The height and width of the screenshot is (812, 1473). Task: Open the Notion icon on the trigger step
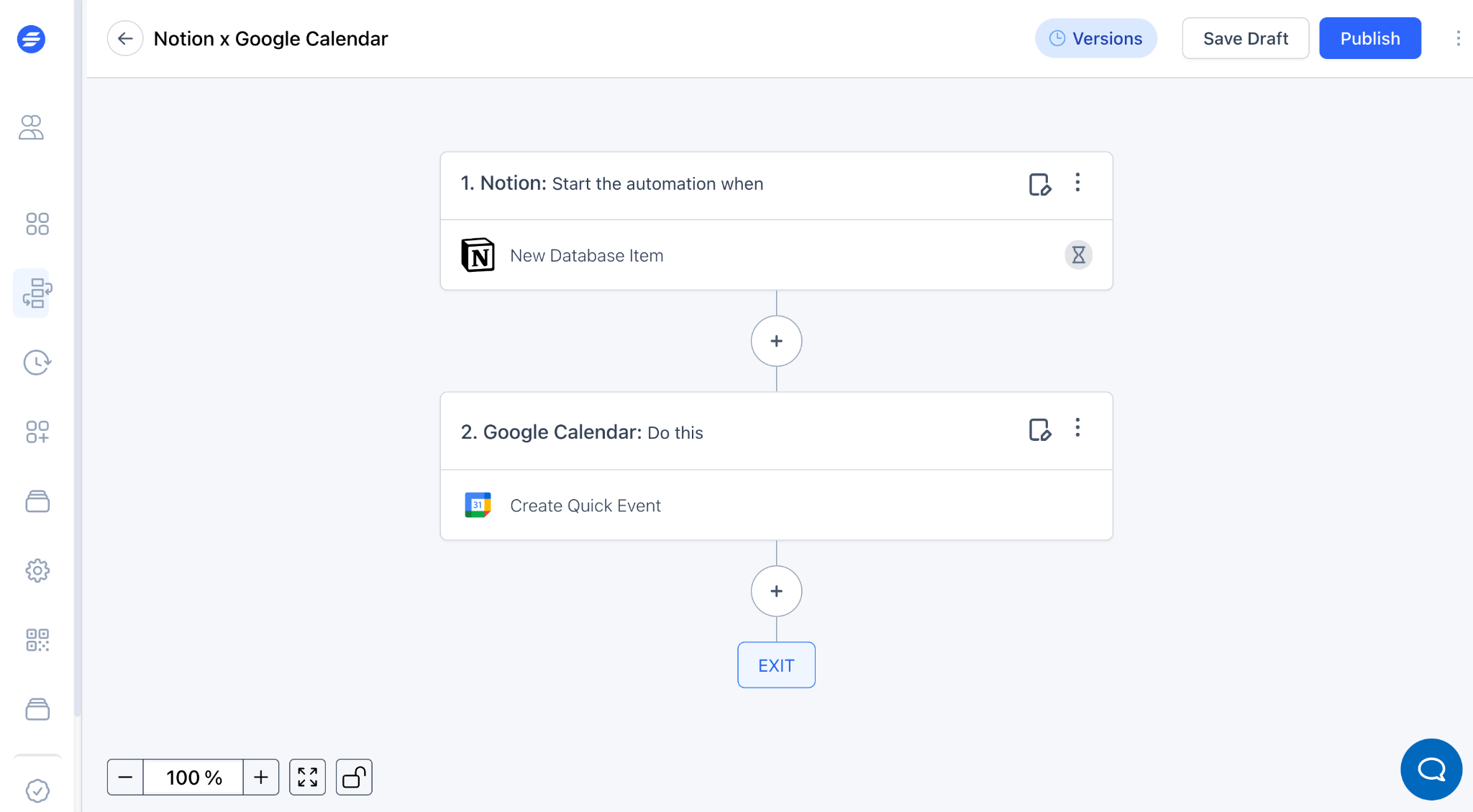pyautogui.click(x=478, y=255)
